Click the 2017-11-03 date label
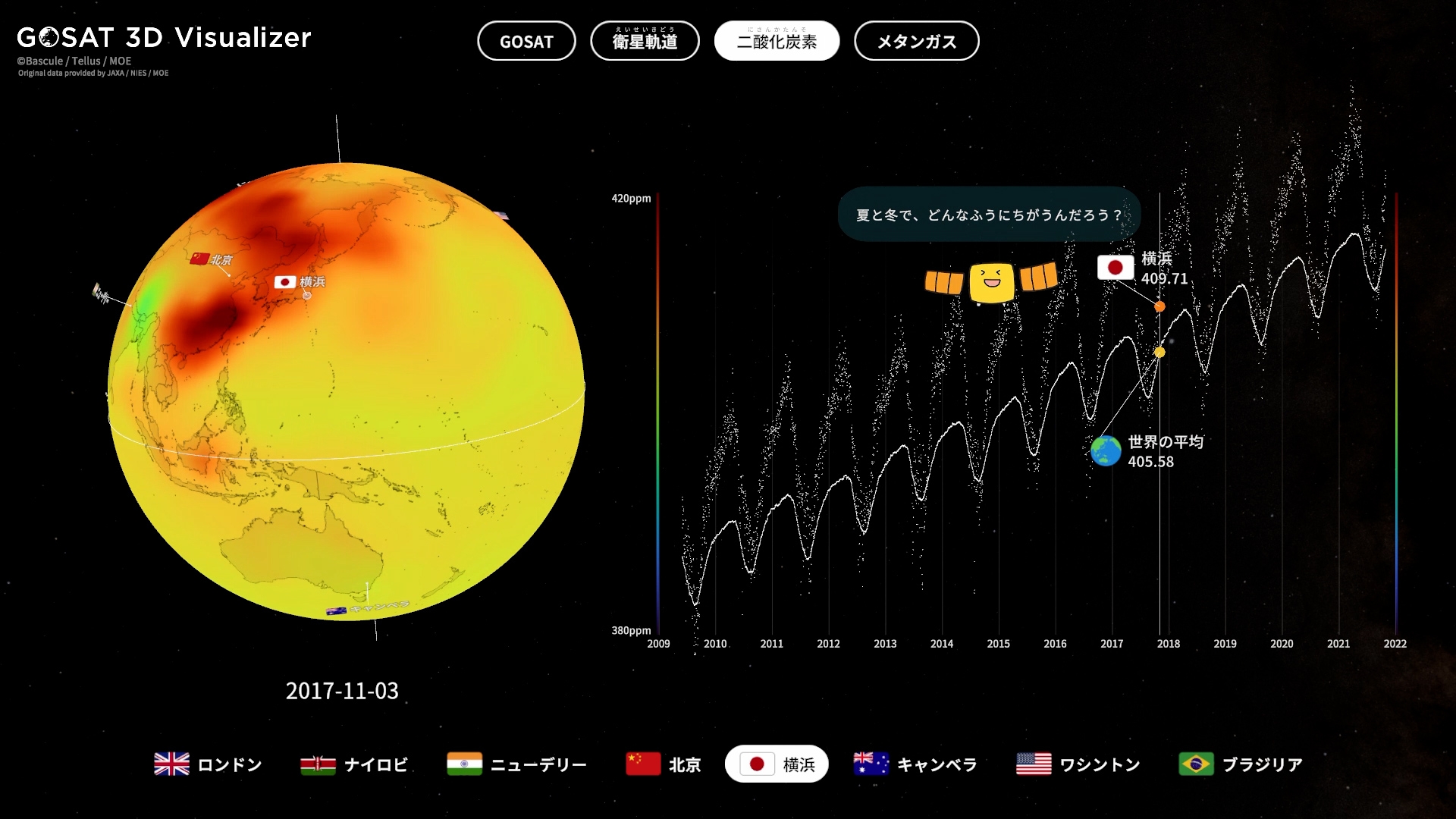The width and height of the screenshot is (1456, 819). coord(342,691)
